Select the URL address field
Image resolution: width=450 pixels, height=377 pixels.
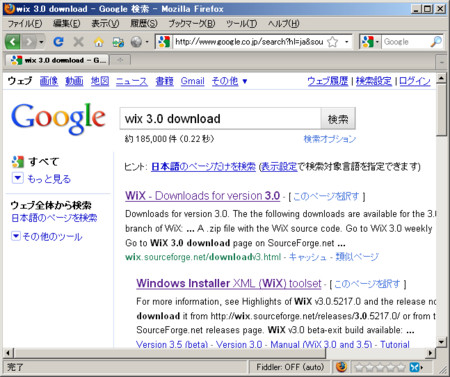[x=249, y=42]
